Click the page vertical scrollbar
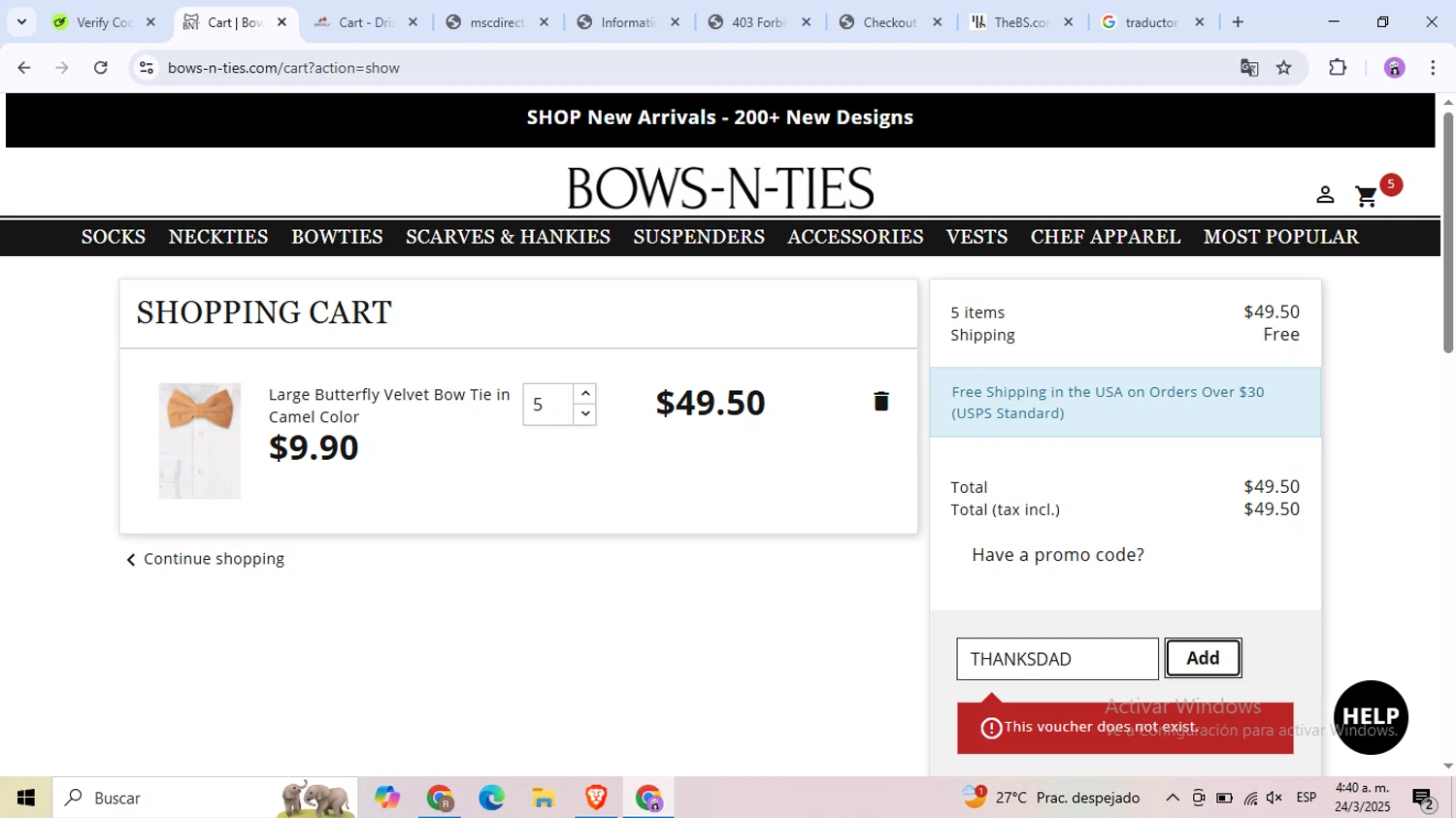 (1448, 233)
